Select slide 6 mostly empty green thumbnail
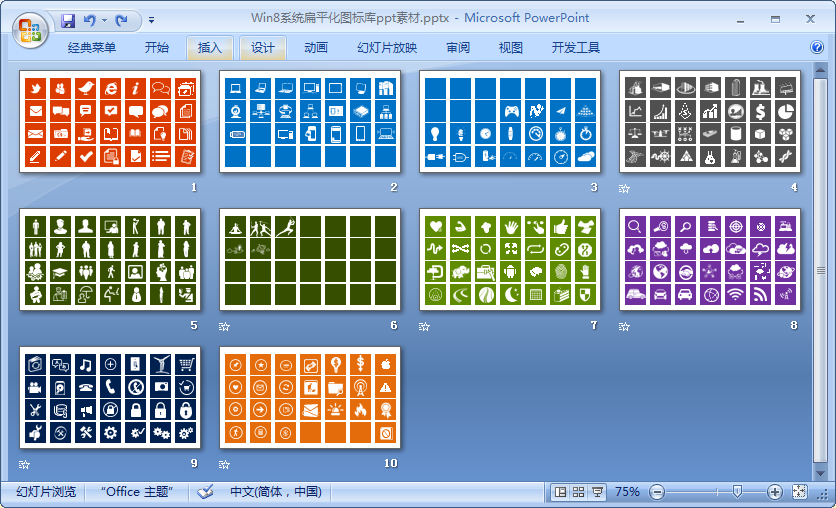Screen dimensions: 836x508 (x=310, y=260)
